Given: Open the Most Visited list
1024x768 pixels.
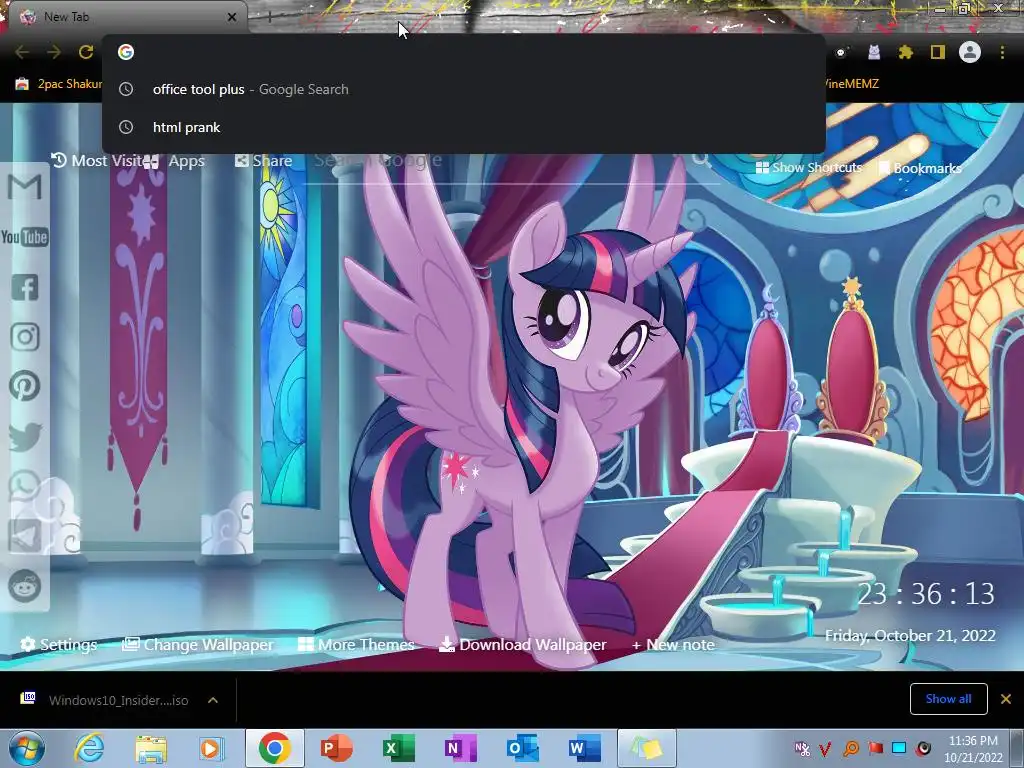Looking at the screenshot, I should pyautogui.click(x=95, y=161).
